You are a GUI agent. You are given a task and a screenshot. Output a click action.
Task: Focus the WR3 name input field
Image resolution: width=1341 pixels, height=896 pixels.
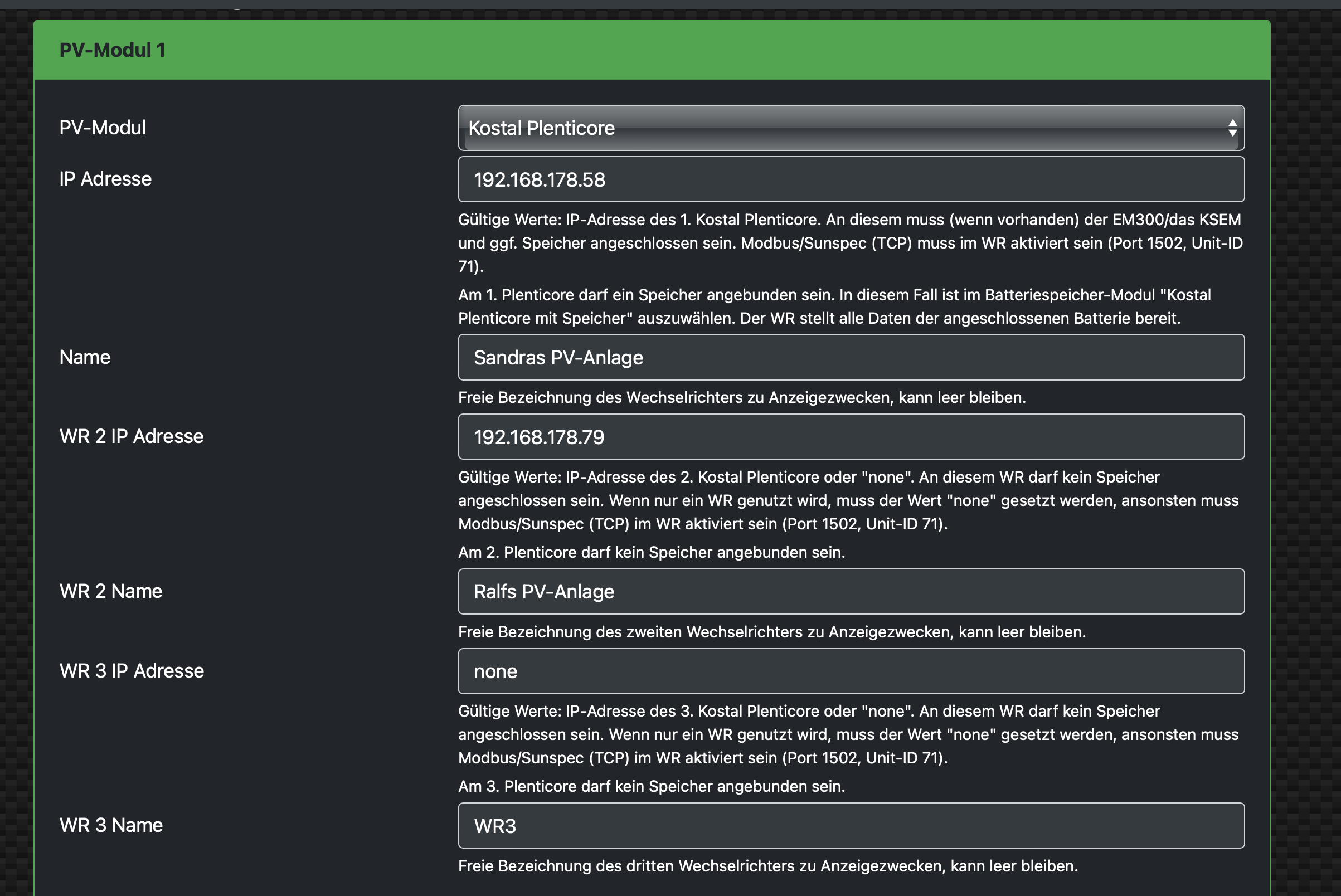tap(851, 826)
